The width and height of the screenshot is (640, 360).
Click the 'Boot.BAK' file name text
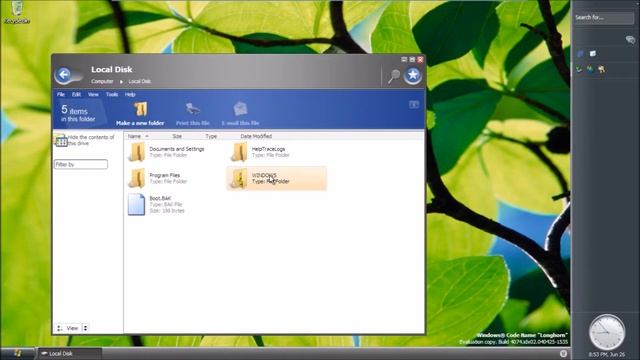(x=160, y=198)
